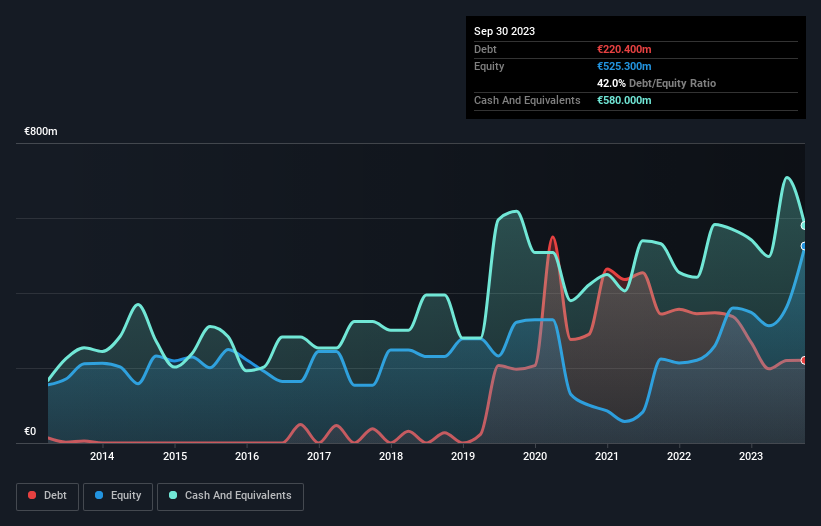This screenshot has width=821, height=526.
Task: Click the 2022 x-axis label
Action: (x=679, y=456)
